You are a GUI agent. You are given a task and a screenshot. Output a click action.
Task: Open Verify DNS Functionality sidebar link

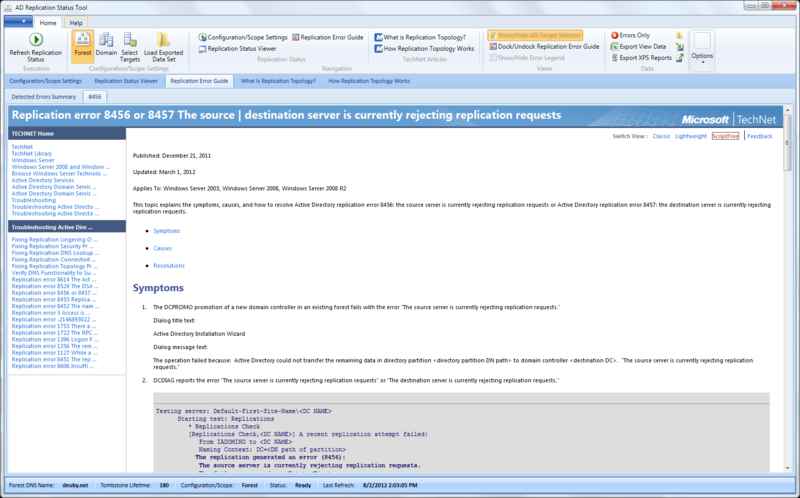click(54, 273)
